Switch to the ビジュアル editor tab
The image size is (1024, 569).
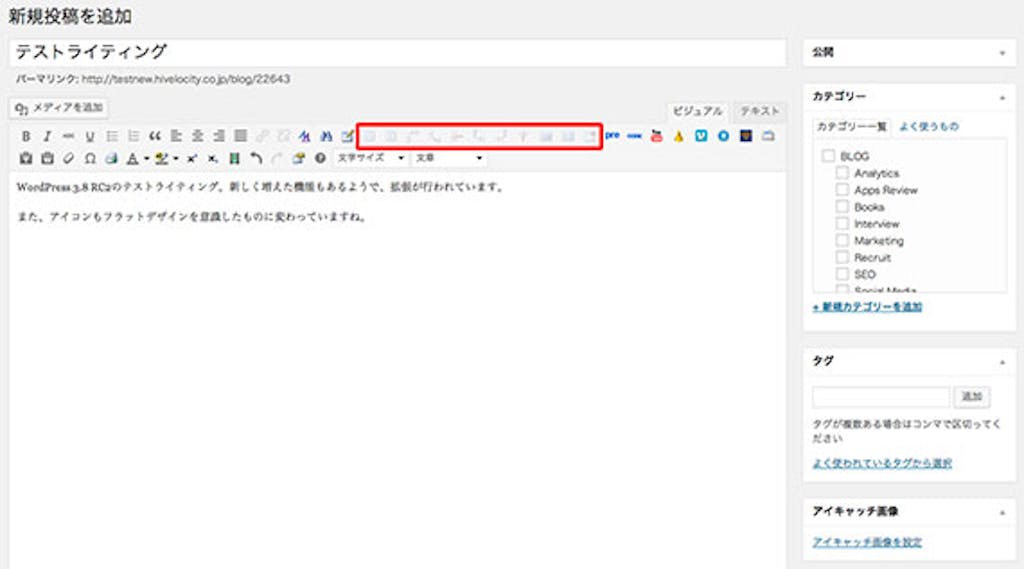[697, 111]
